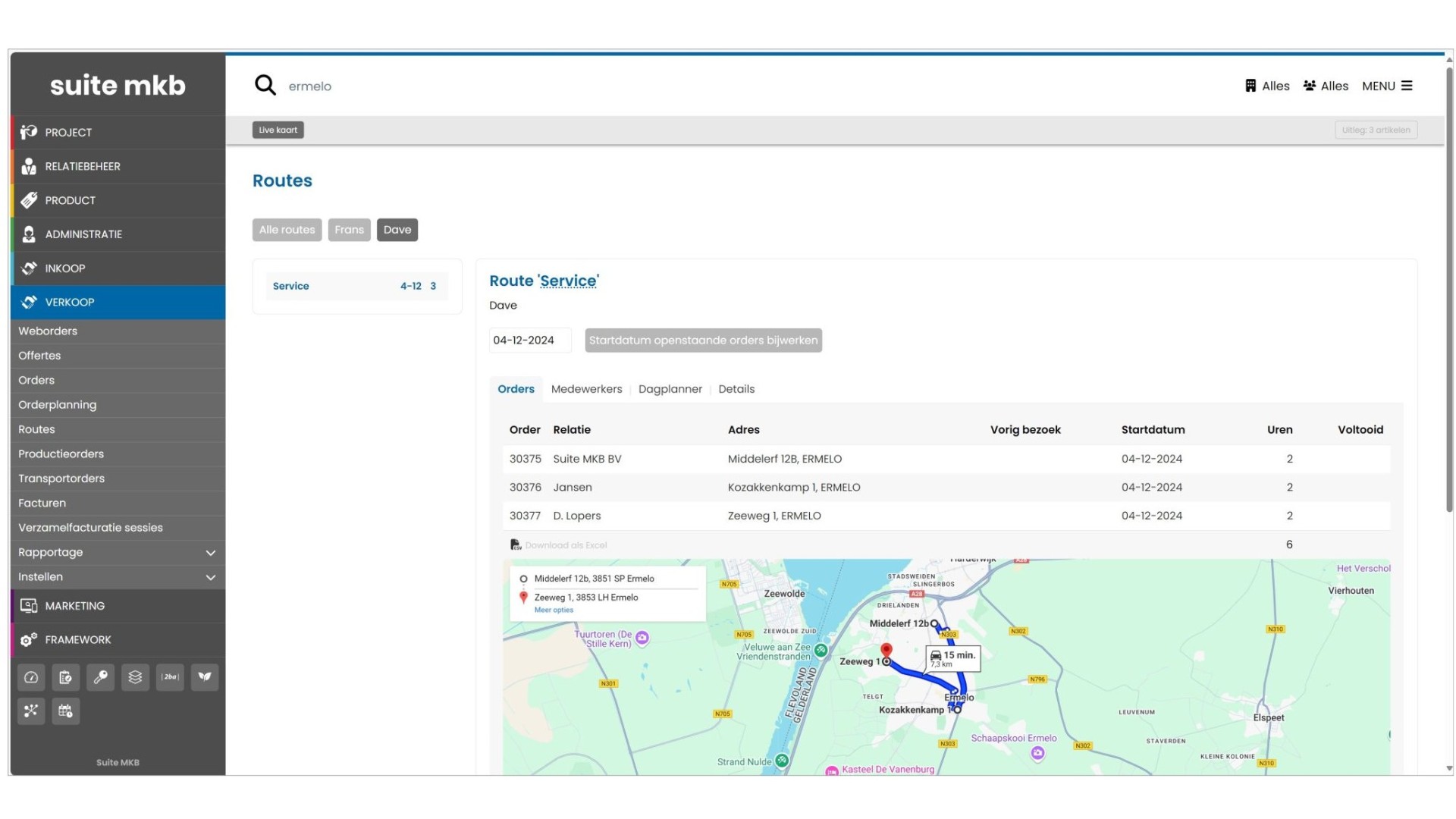Switch to the Dagplanner tab
1456x819 pixels.
pyautogui.click(x=670, y=389)
